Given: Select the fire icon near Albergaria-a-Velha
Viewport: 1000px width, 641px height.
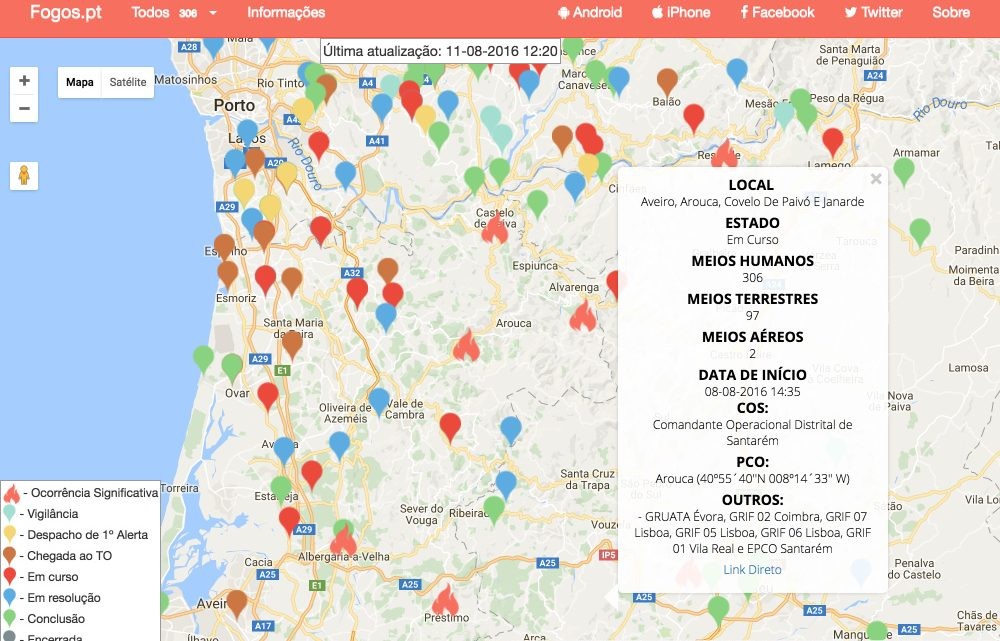Looking at the screenshot, I should (343, 541).
